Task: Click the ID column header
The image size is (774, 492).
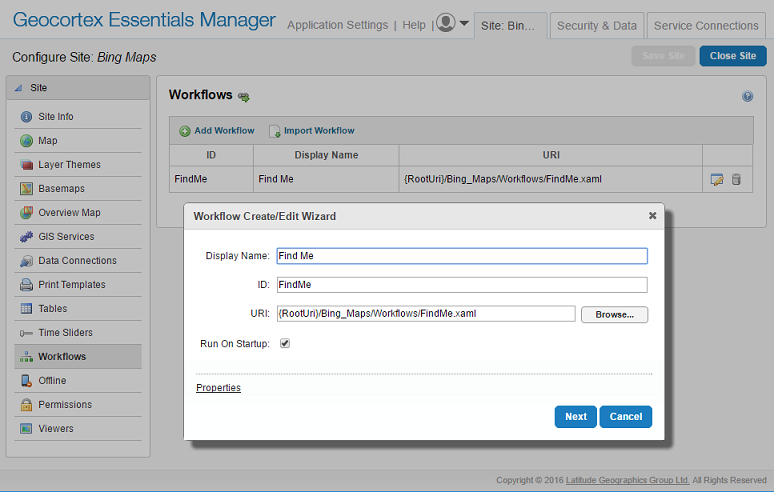Action: (x=211, y=155)
